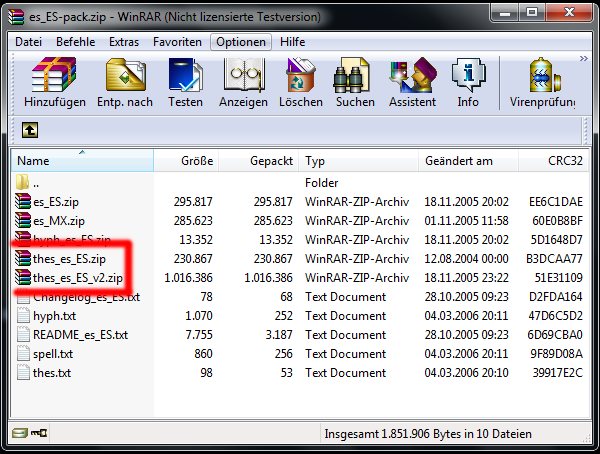Sort by the Größe column header

(x=186, y=161)
